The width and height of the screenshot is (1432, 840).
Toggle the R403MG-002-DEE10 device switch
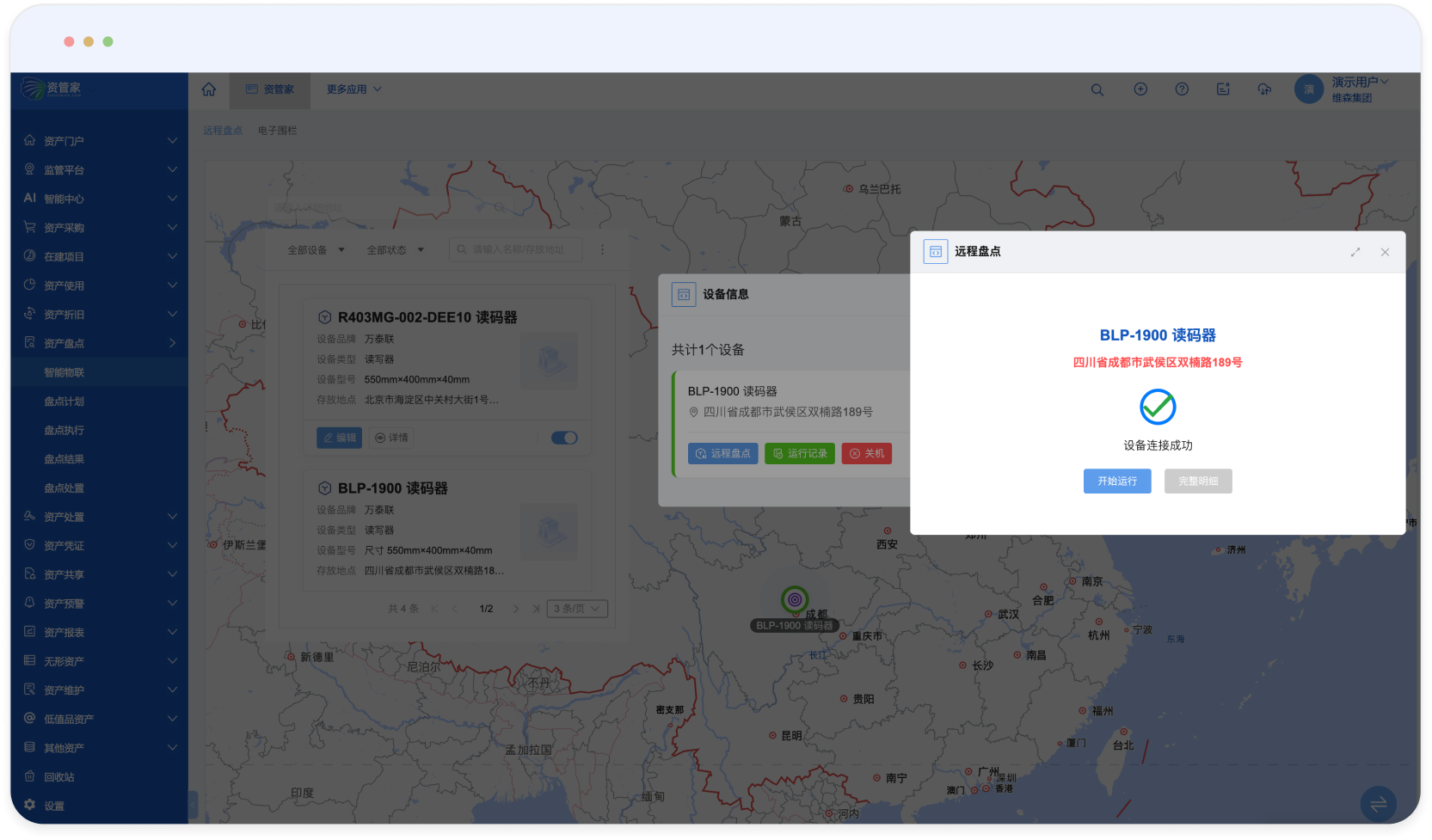point(564,438)
